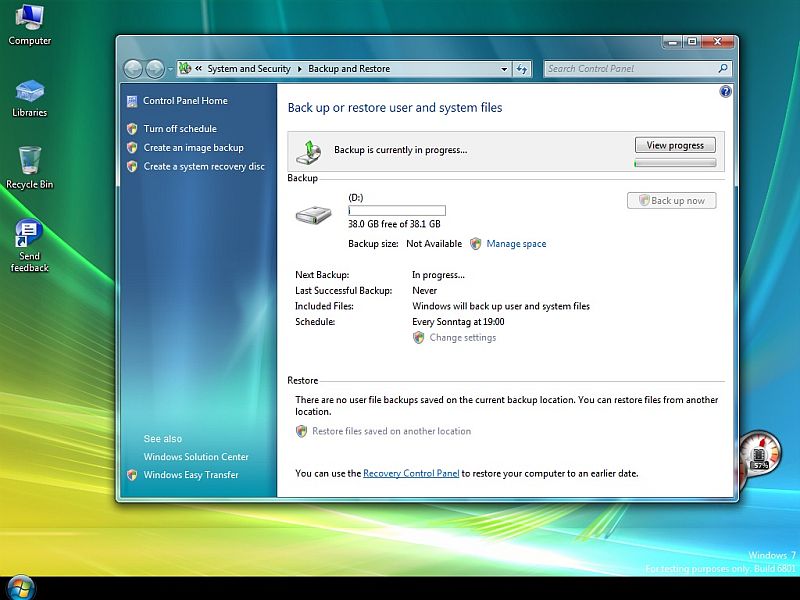The image size is (800, 600).
Task: Expand the breadcrumb overflow chevron
Action: pos(198,68)
